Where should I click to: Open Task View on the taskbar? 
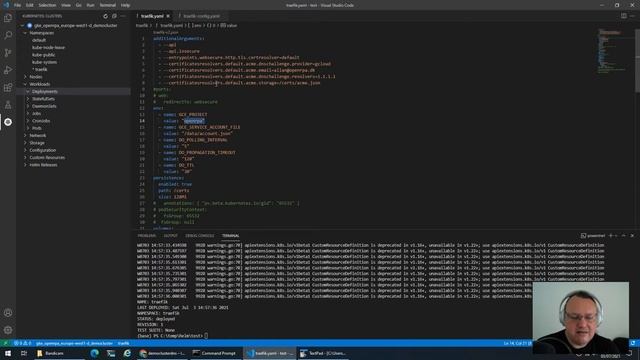(24, 353)
